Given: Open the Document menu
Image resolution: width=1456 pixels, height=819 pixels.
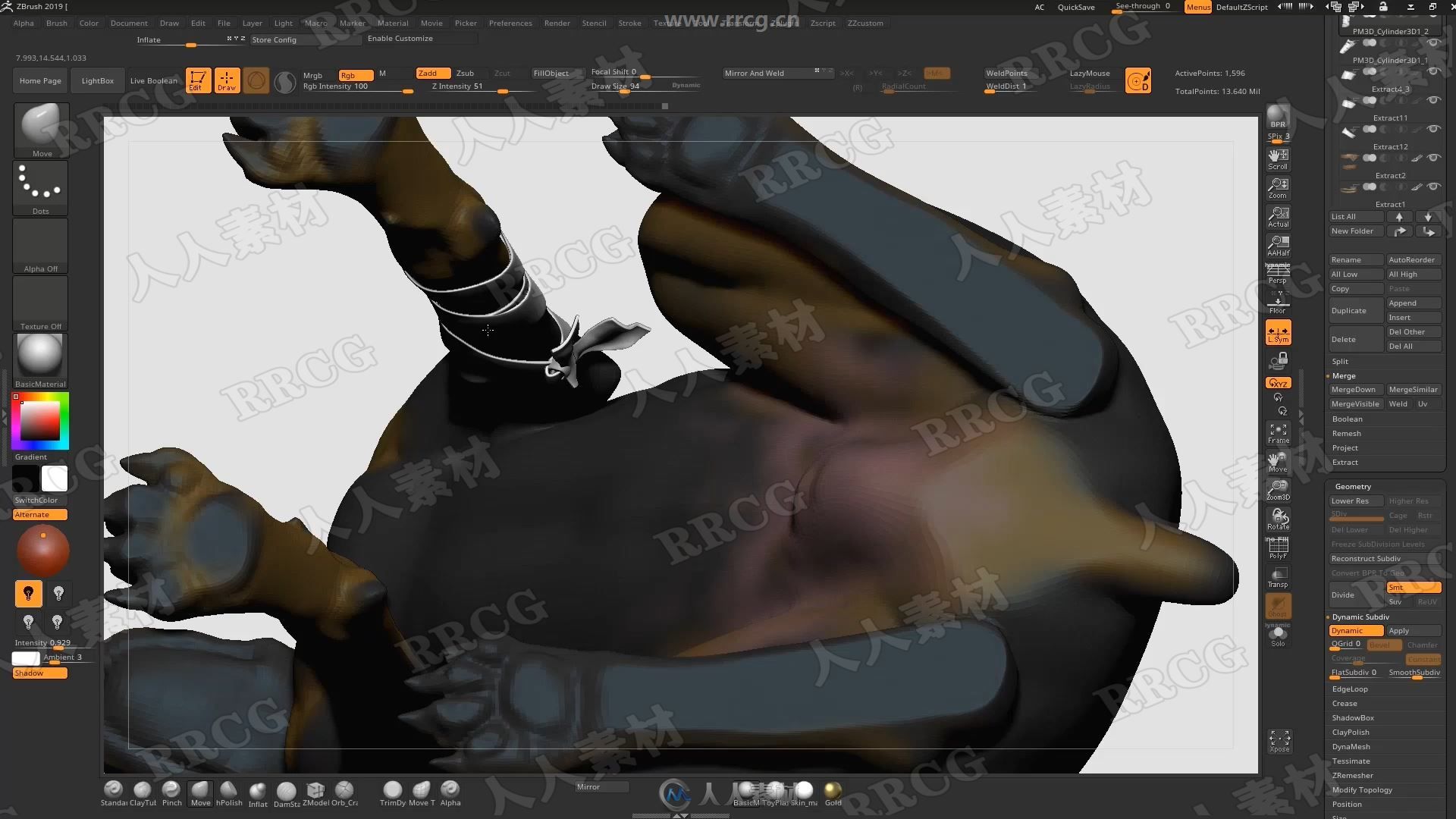Looking at the screenshot, I should coord(128,22).
